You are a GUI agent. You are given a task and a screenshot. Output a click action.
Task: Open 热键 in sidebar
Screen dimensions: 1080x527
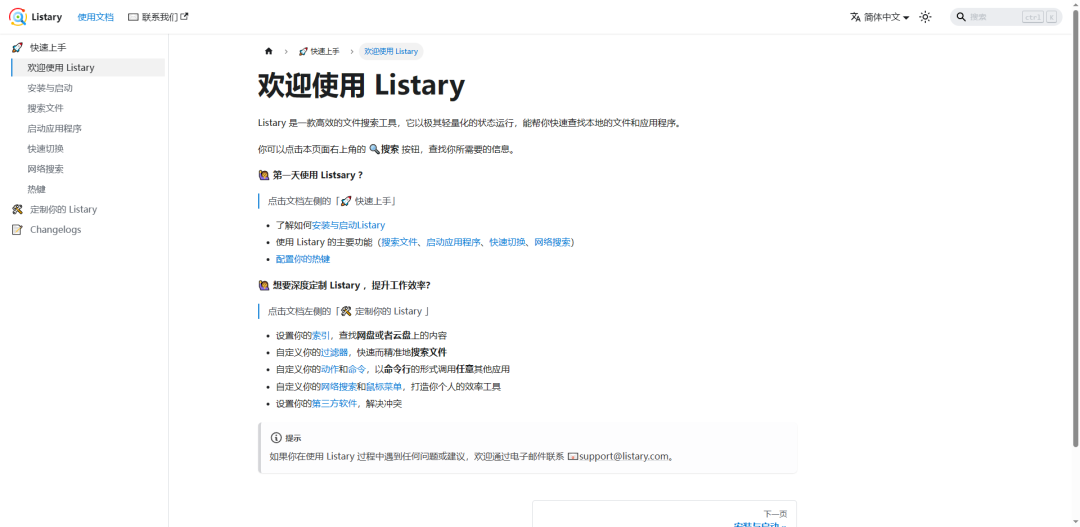point(37,189)
